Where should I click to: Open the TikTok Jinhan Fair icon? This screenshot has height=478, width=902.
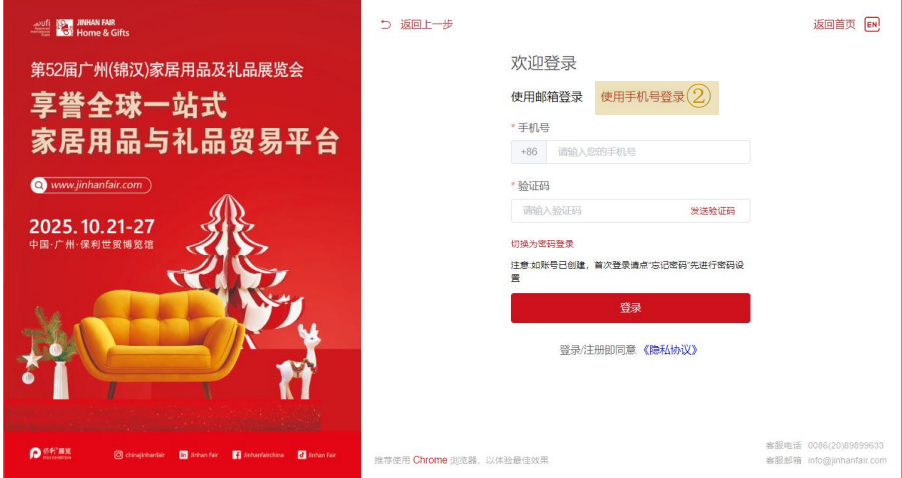pyautogui.click(x=301, y=454)
